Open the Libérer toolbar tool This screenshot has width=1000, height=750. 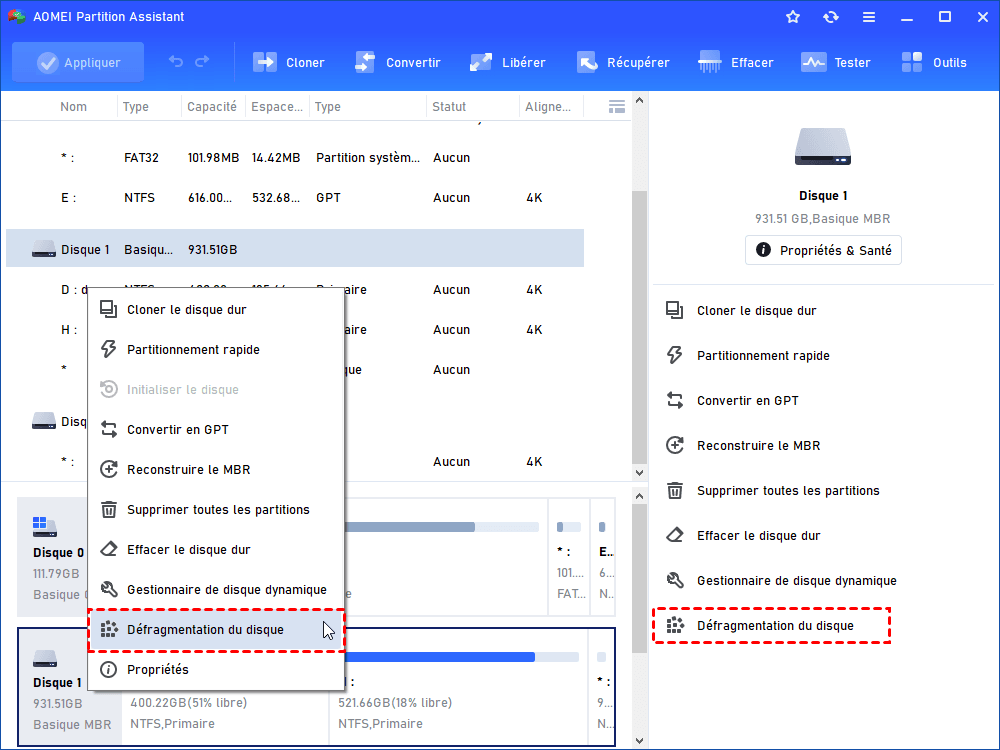(x=508, y=62)
